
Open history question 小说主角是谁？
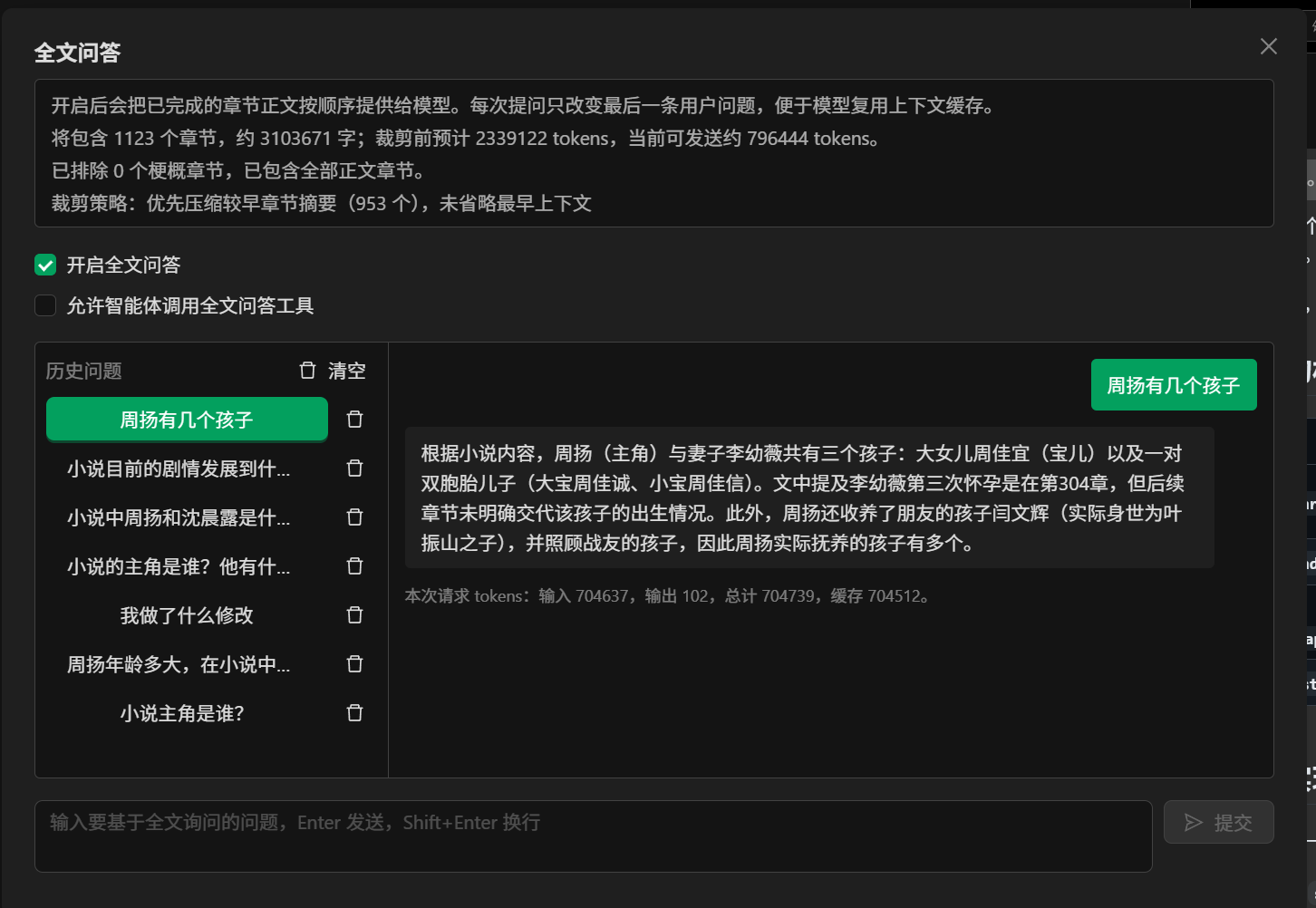(182, 713)
